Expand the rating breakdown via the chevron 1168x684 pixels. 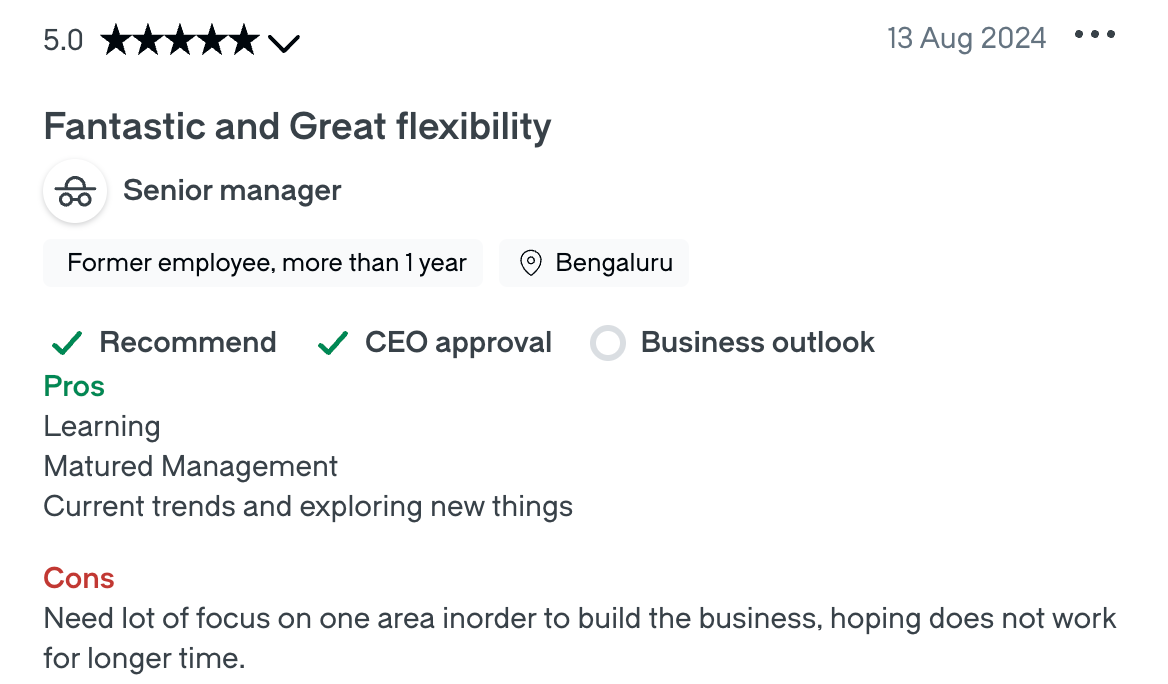[285, 42]
